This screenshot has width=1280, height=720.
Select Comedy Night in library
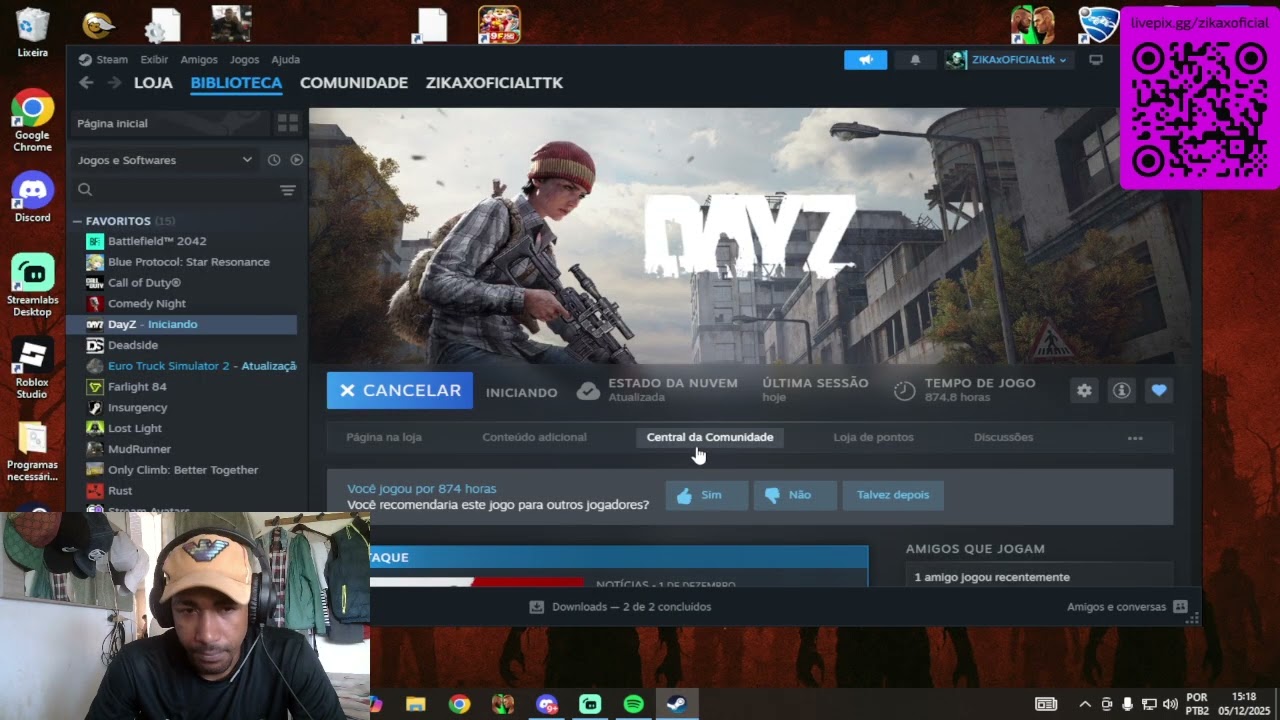147,304
